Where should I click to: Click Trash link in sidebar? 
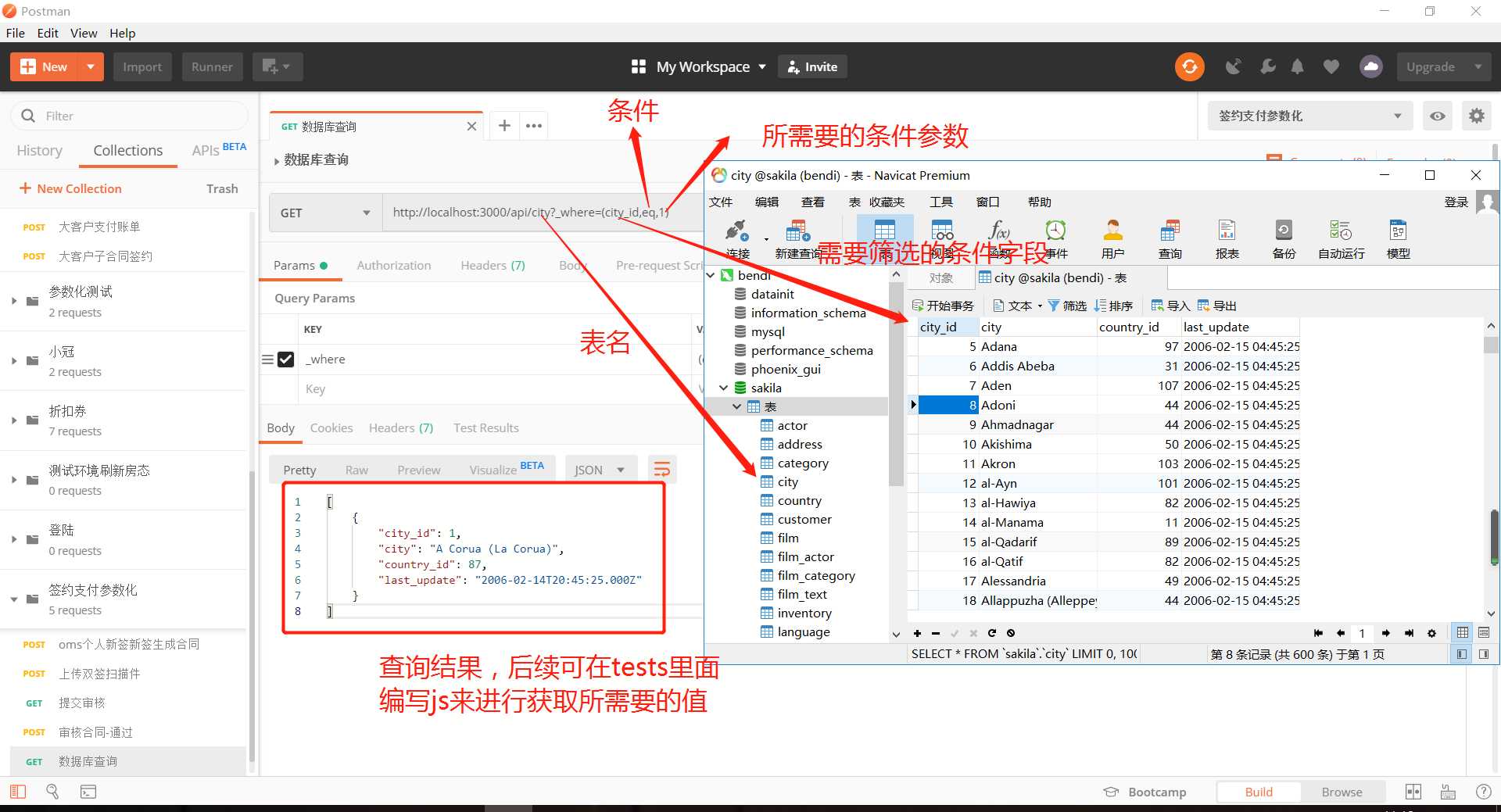[222, 188]
